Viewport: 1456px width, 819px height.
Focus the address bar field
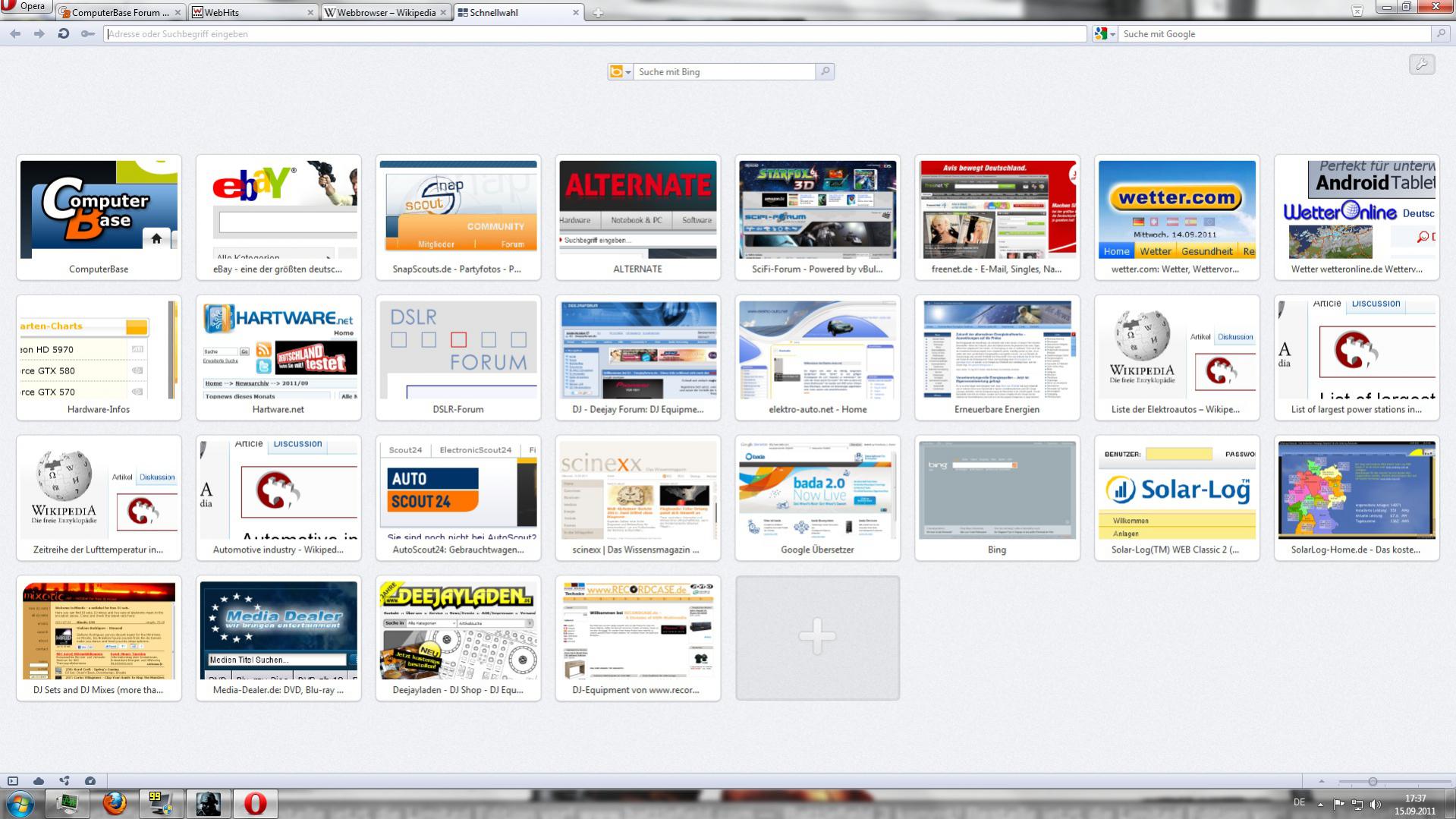[595, 33]
